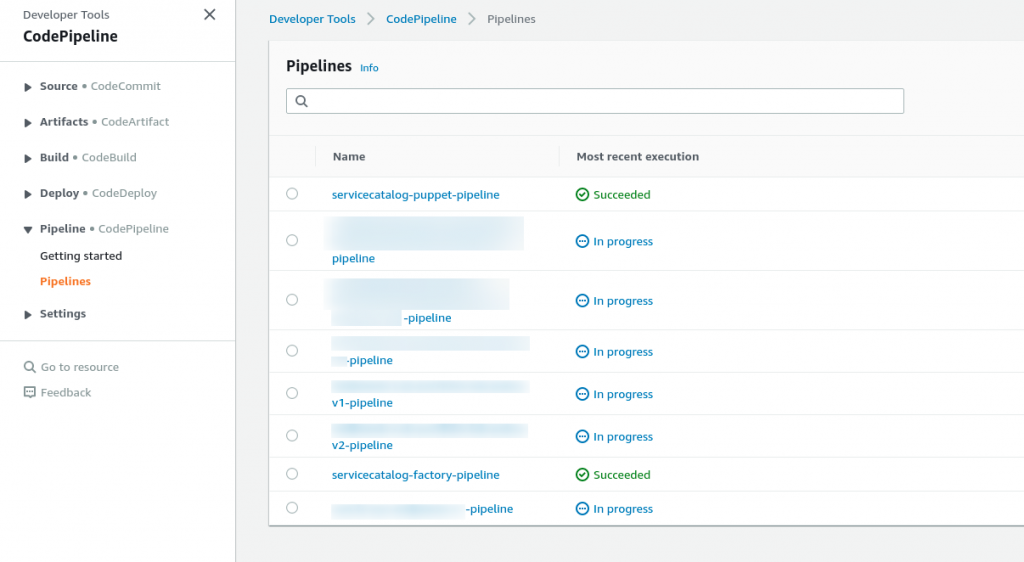Click Succeeded status of servicecatalog-puppet-pipeline
This screenshot has height=562, width=1024.
pyautogui.click(x=613, y=195)
